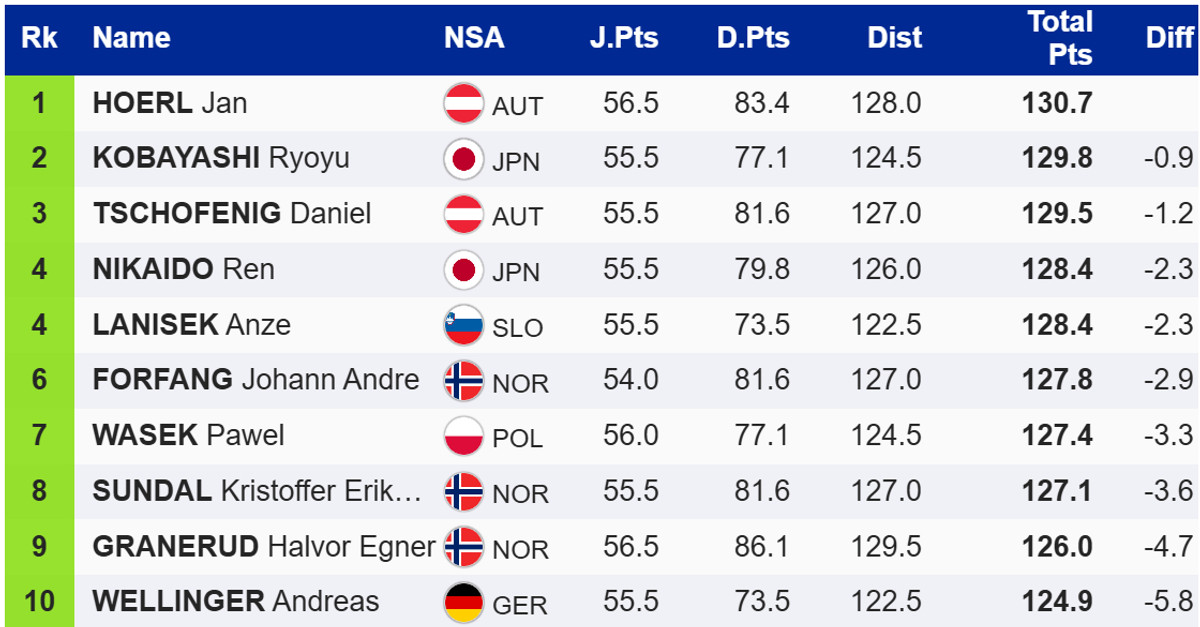
Task: Click WELLINGER Andreas athlete name
Action: pyautogui.click(x=236, y=602)
